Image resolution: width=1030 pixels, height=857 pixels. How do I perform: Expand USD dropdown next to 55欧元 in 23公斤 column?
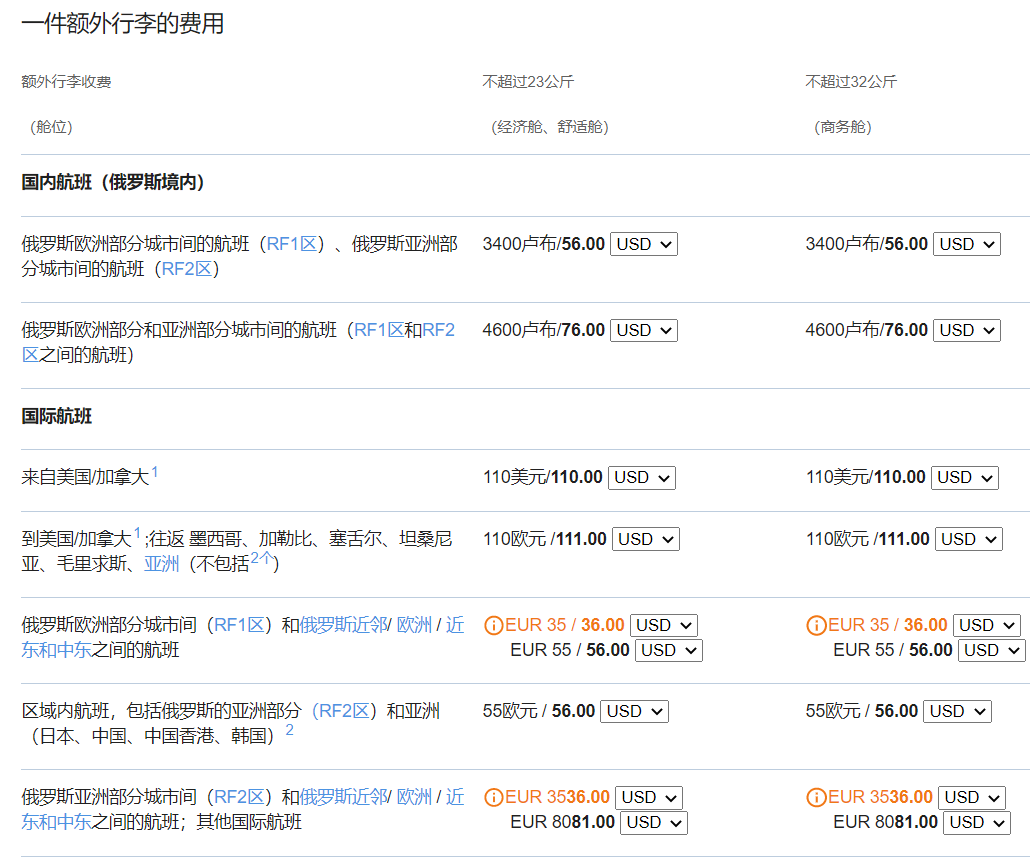click(634, 712)
